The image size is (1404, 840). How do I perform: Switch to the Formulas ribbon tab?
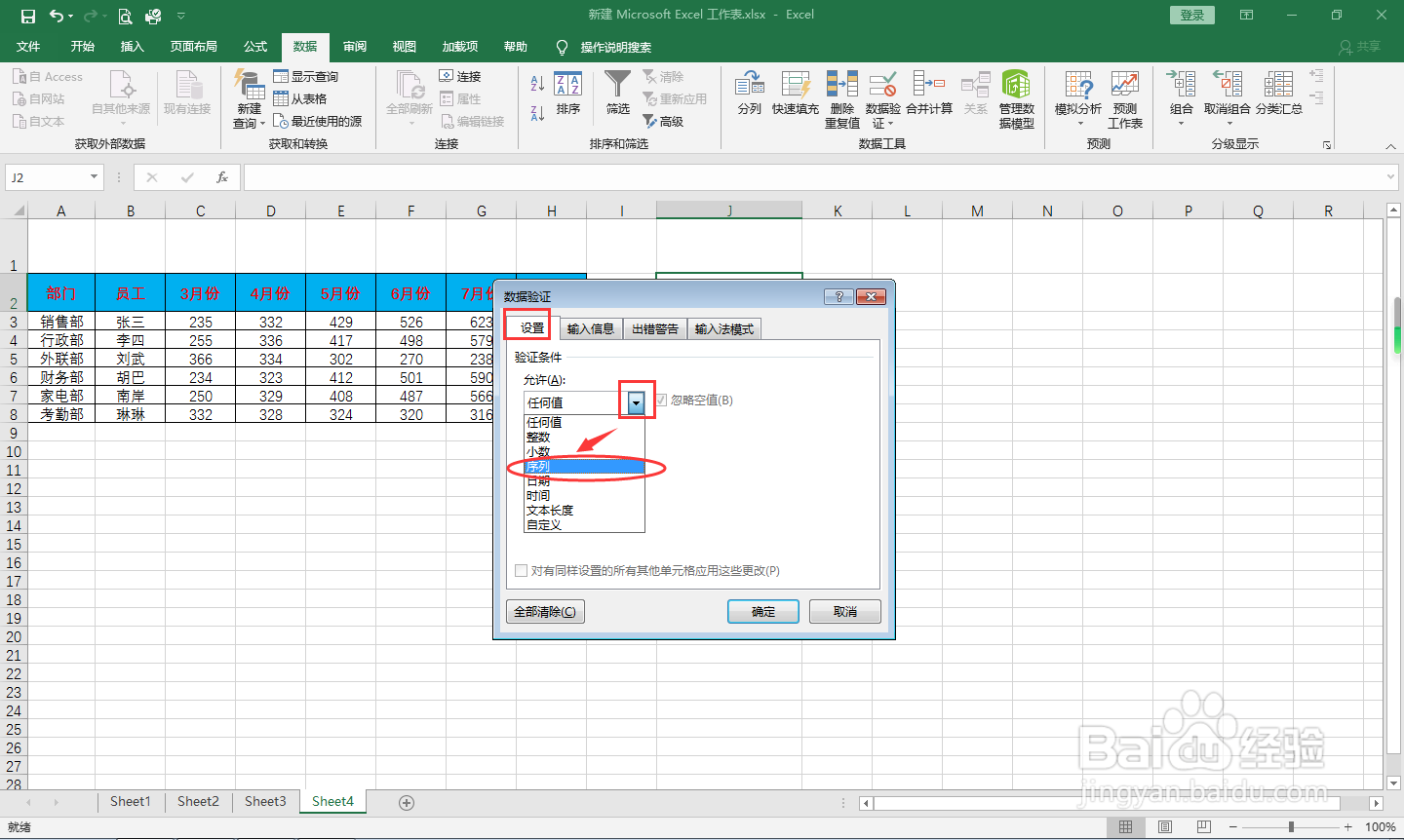click(255, 47)
